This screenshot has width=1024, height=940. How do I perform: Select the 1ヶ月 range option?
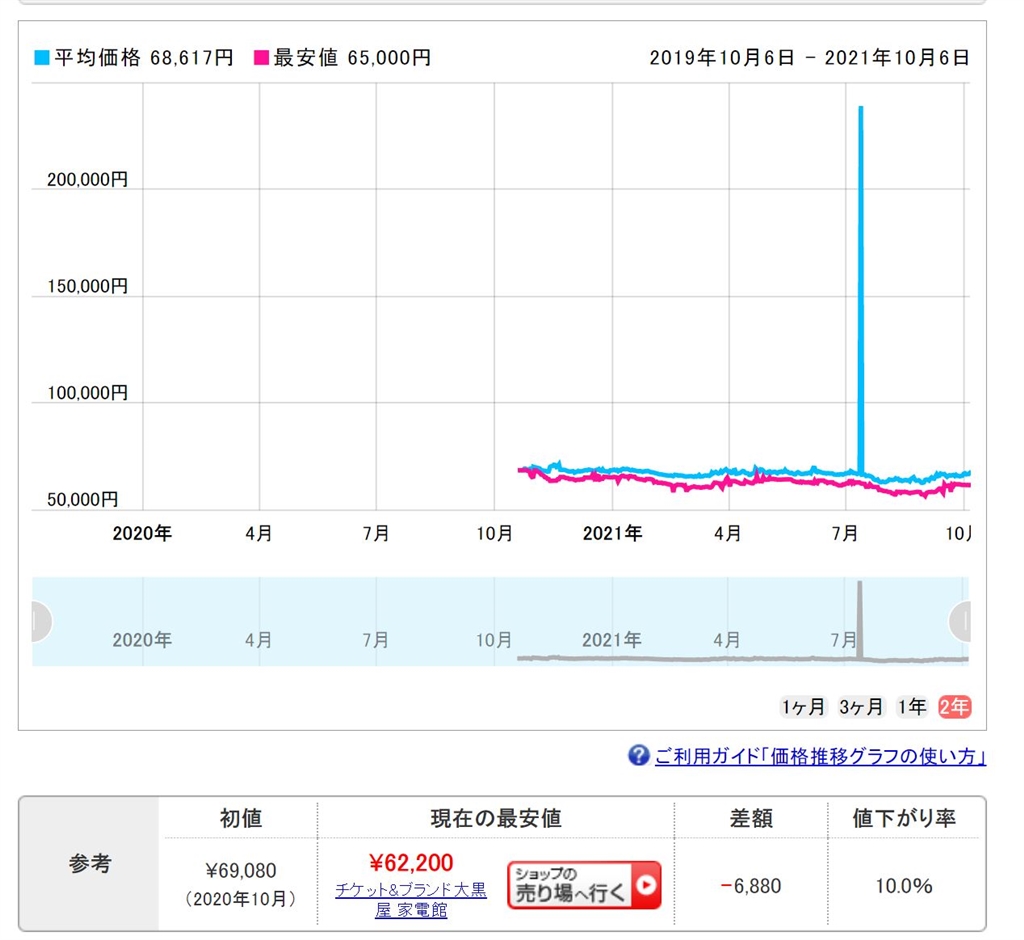(803, 707)
